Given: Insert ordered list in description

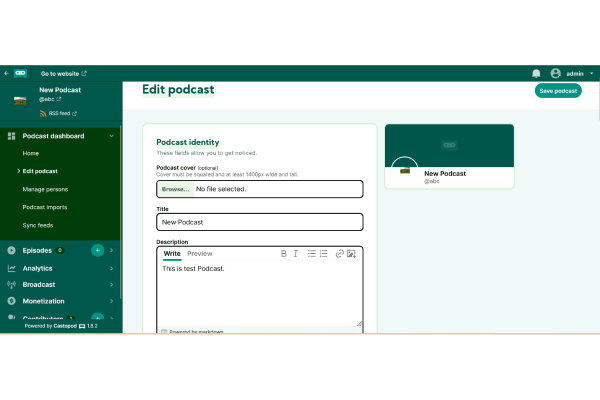Looking at the screenshot, I should [323, 254].
